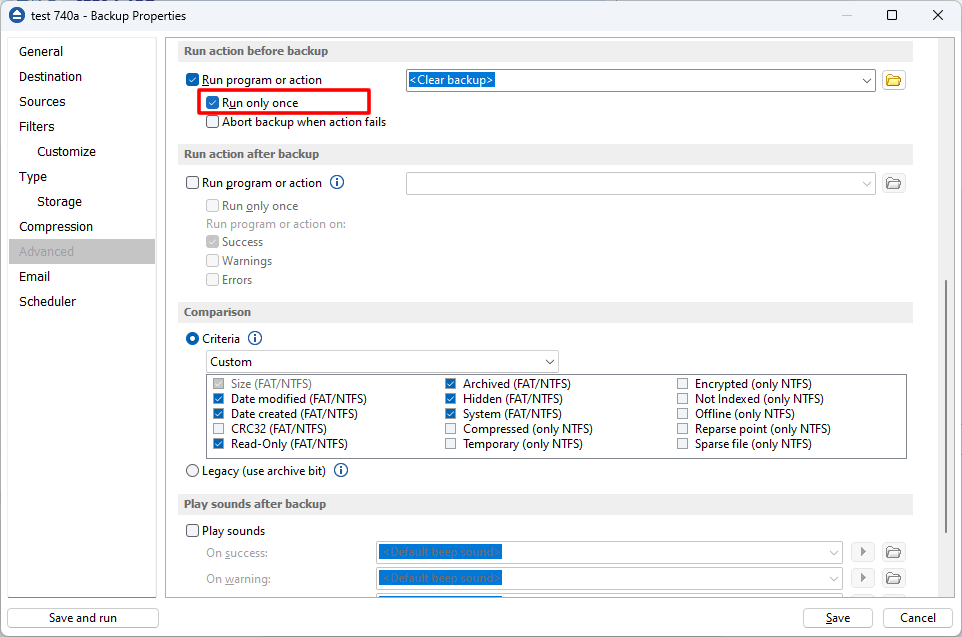Play the On warning sound preview
The image size is (962, 637).
[862, 578]
